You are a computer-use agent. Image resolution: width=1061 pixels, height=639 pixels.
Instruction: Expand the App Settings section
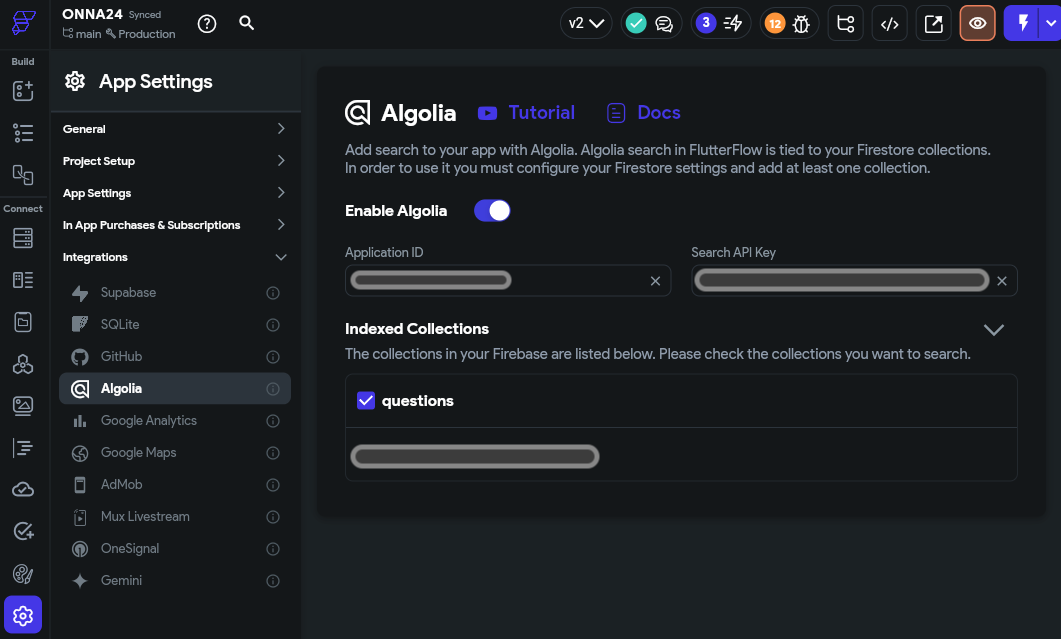175,193
